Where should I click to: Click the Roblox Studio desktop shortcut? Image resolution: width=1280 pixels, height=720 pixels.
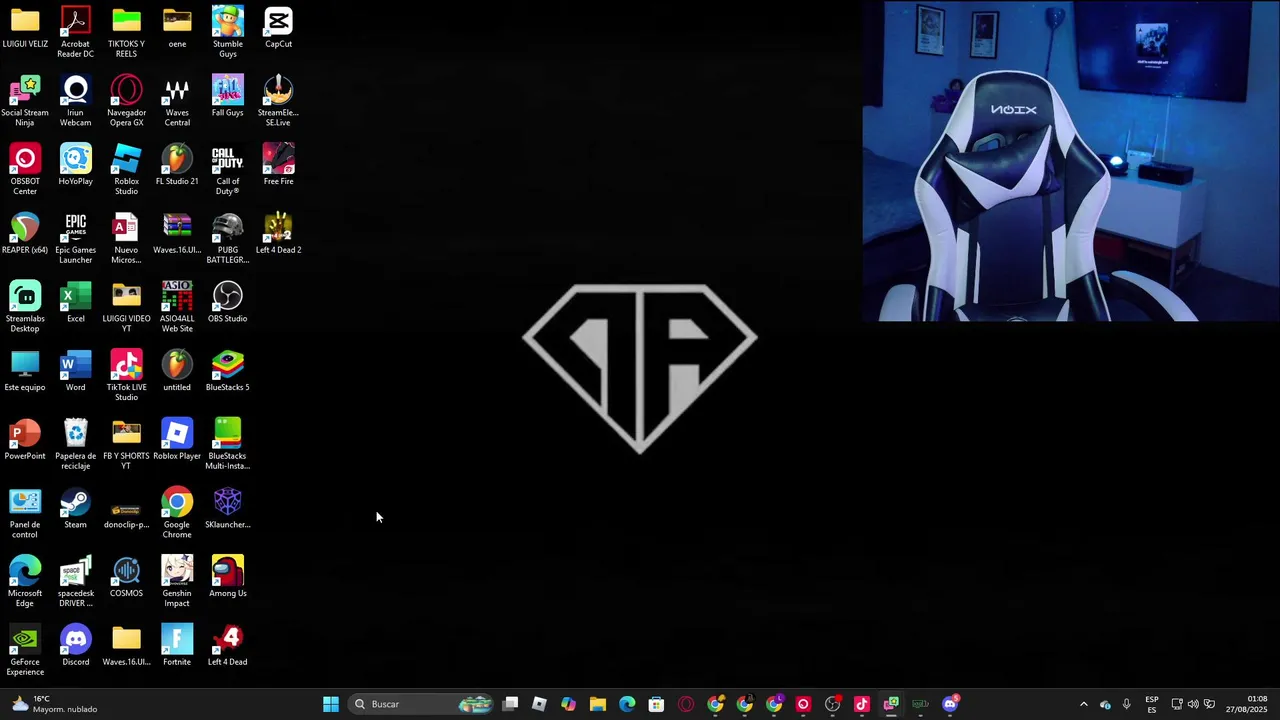point(126,170)
